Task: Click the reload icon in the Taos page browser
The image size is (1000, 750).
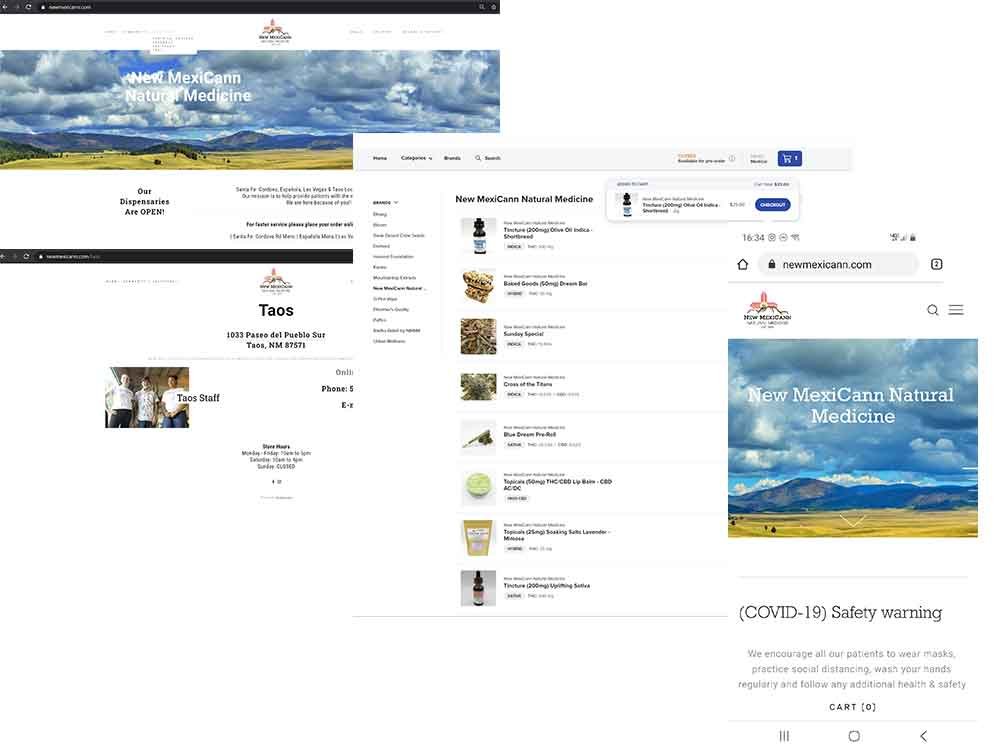Action: point(26,256)
